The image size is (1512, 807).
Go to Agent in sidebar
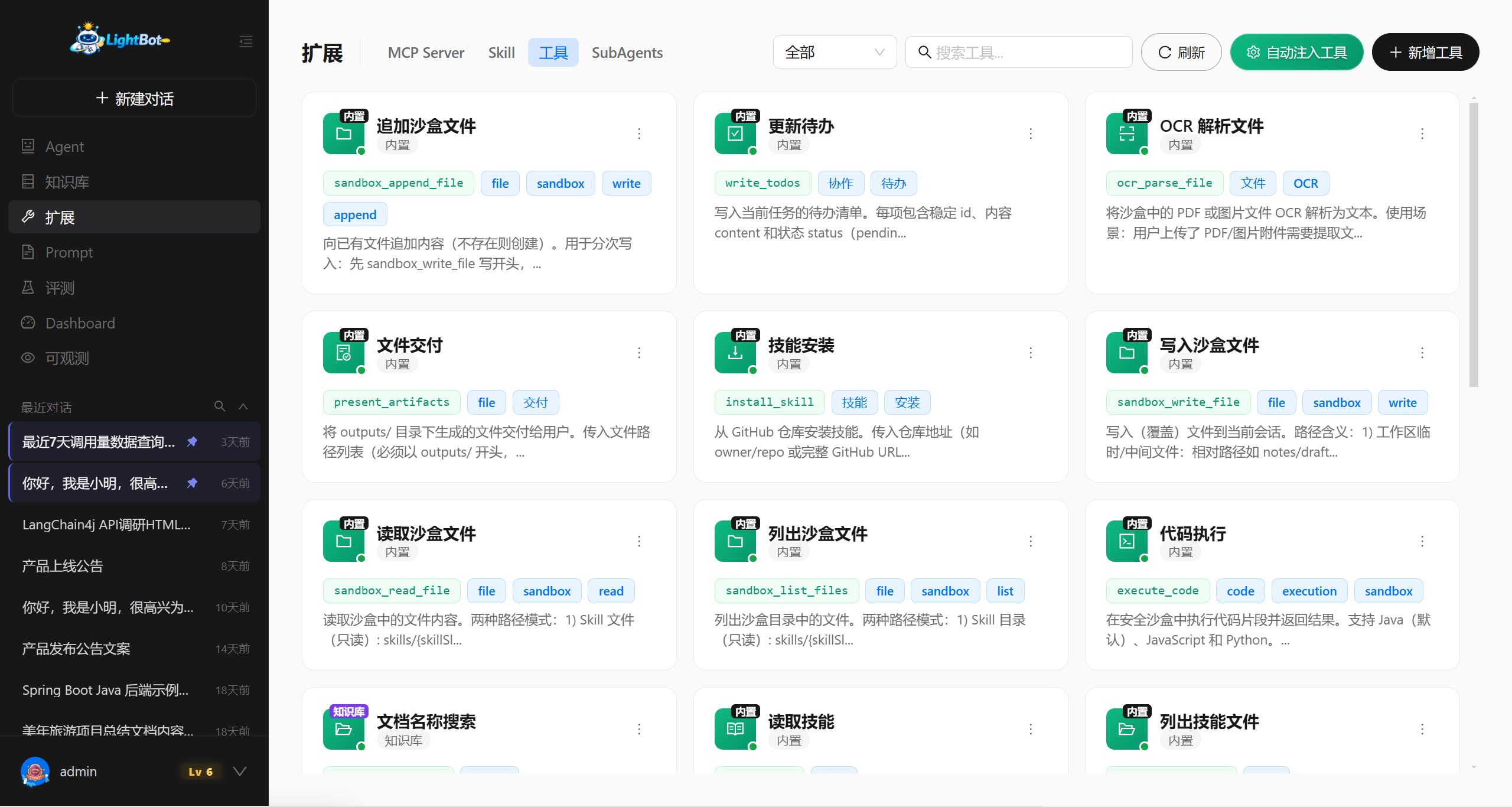[134, 146]
